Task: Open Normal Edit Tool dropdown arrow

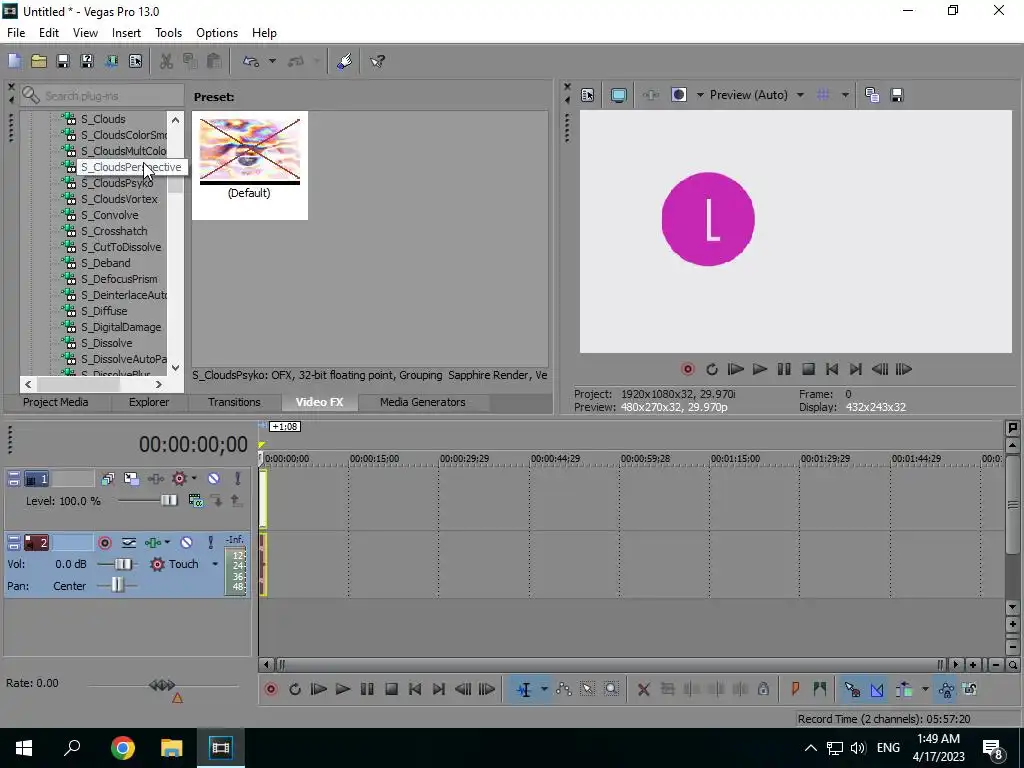Action: tap(544, 689)
